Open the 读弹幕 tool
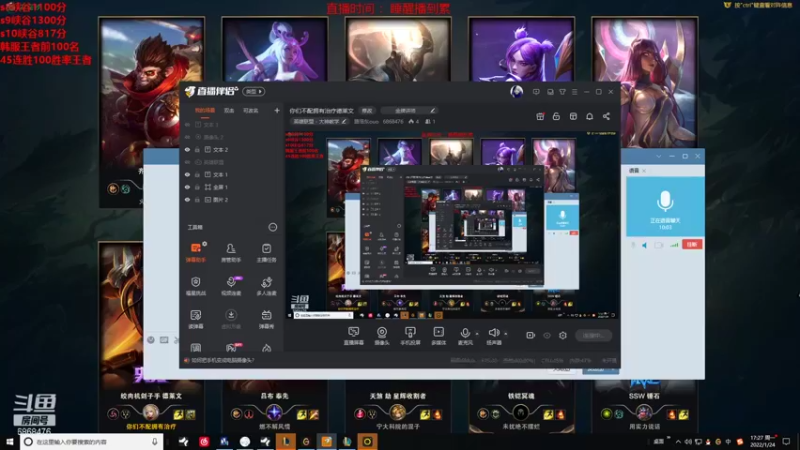The image size is (800, 450). [x=195, y=319]
